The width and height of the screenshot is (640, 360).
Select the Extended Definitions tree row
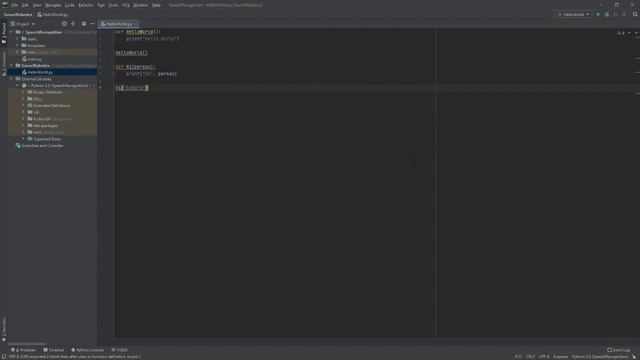coord(51,106)
